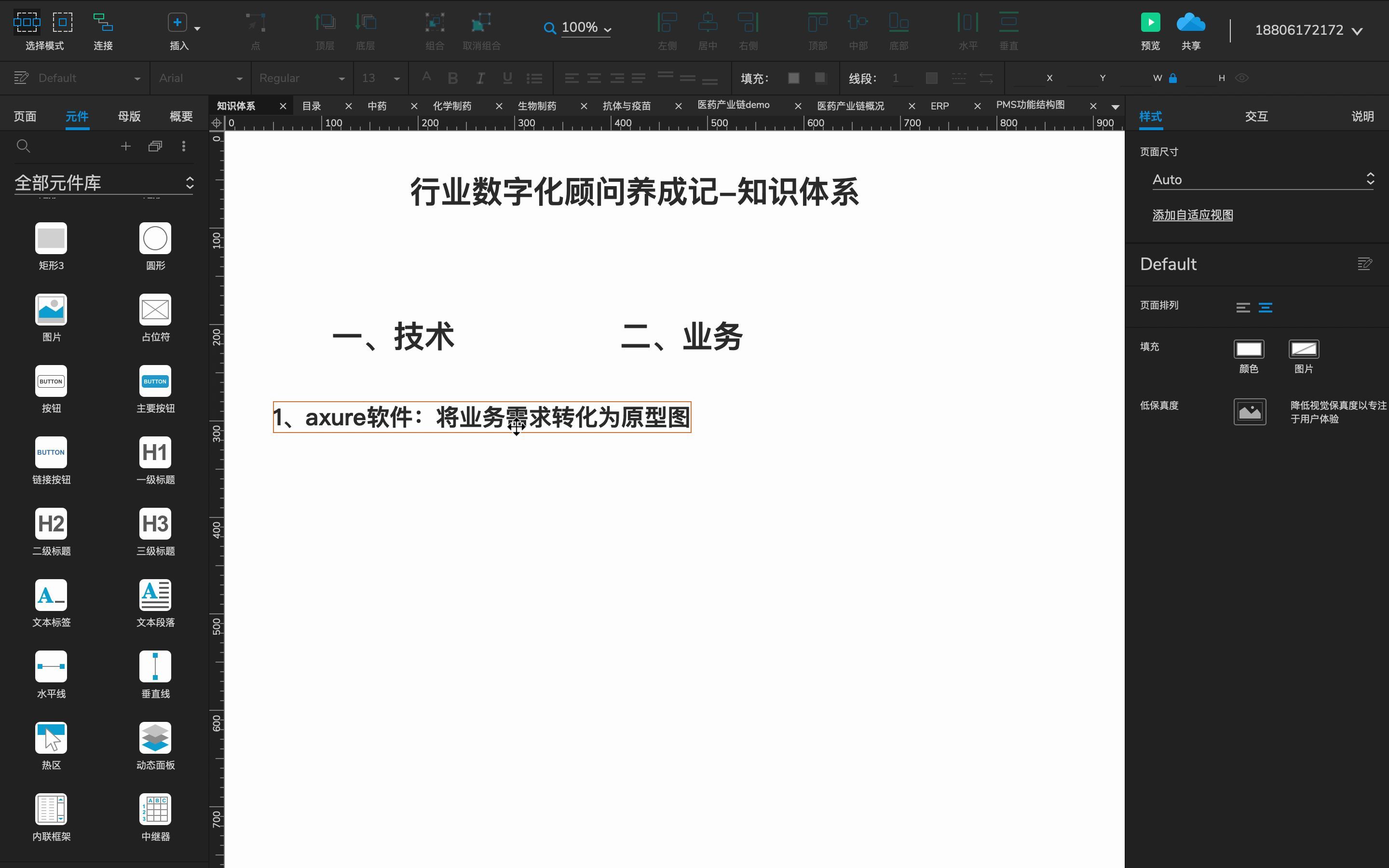Viewport: 1389px width, 868px height.
Task: Toggle the 低保真度 low fidelity button
Action: point(1250,412)
